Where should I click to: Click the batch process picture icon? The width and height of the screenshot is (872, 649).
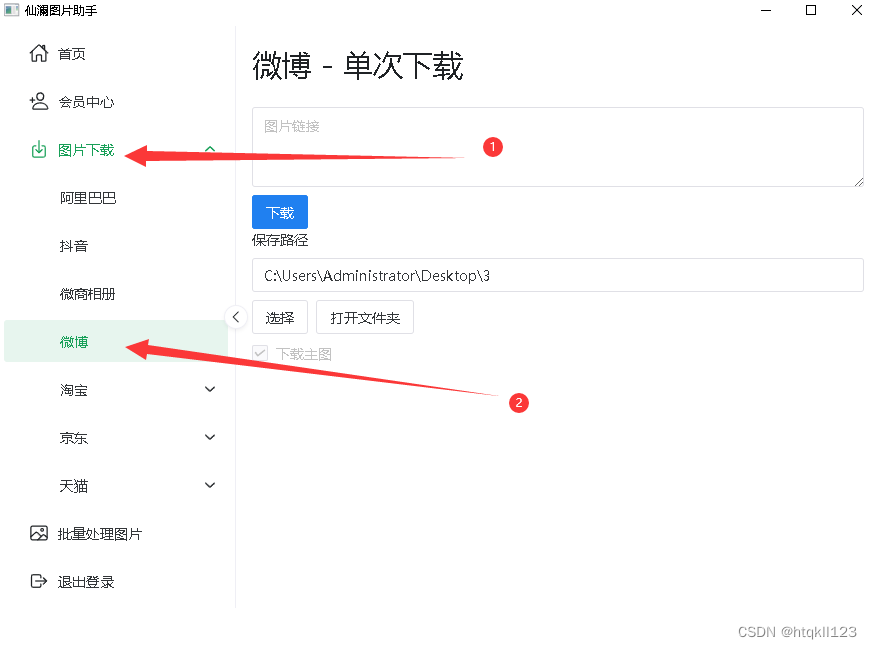click(x=38, y=533)
